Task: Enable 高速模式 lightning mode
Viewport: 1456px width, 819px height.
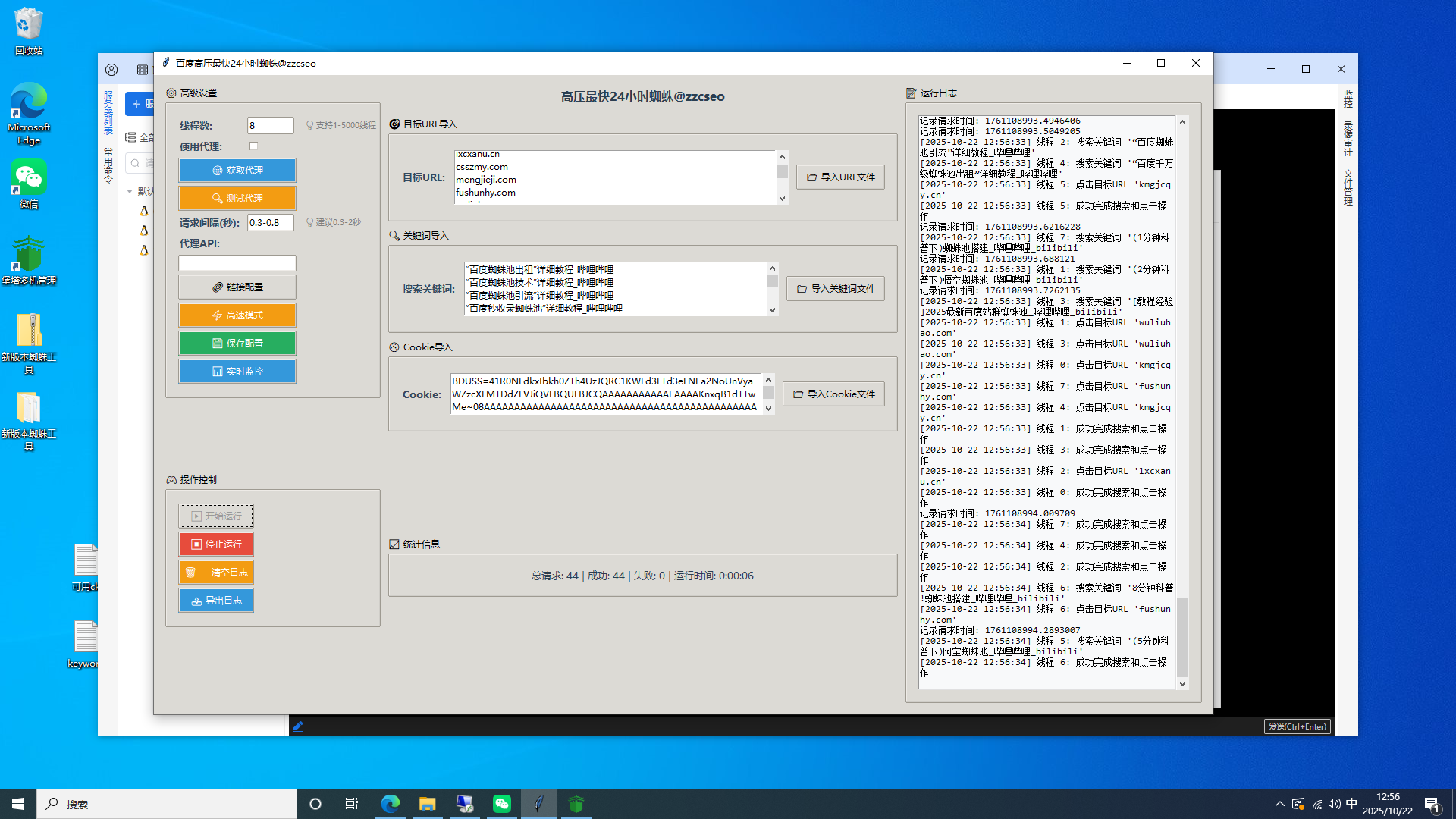Action: point(237,315)
